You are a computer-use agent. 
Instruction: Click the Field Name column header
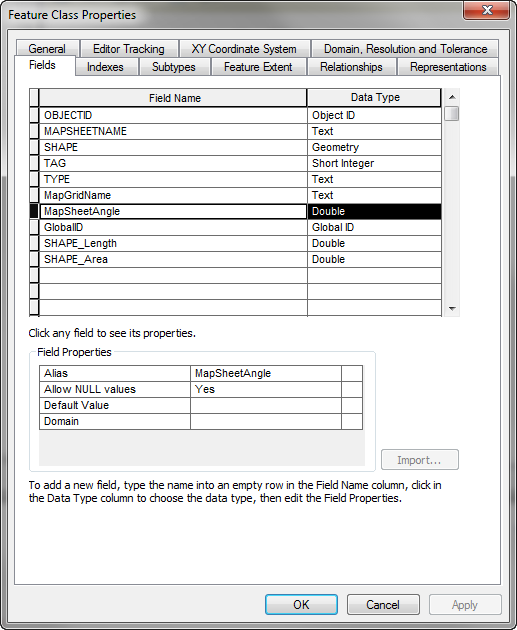pyautogui.click(x=173, y=98)
